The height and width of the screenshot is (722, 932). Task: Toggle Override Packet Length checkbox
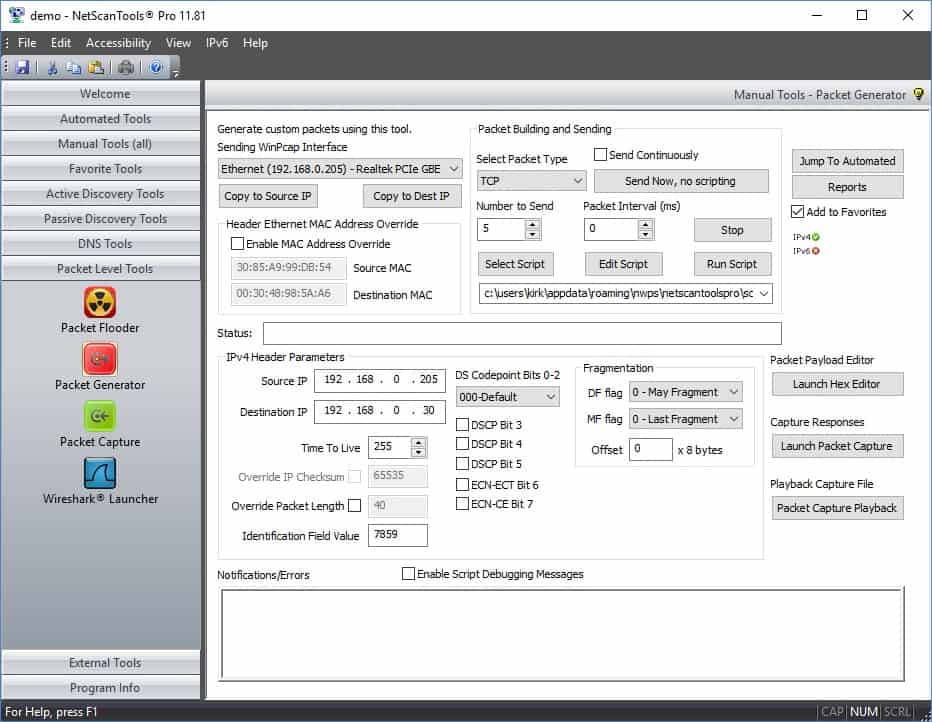click(354, 505)
